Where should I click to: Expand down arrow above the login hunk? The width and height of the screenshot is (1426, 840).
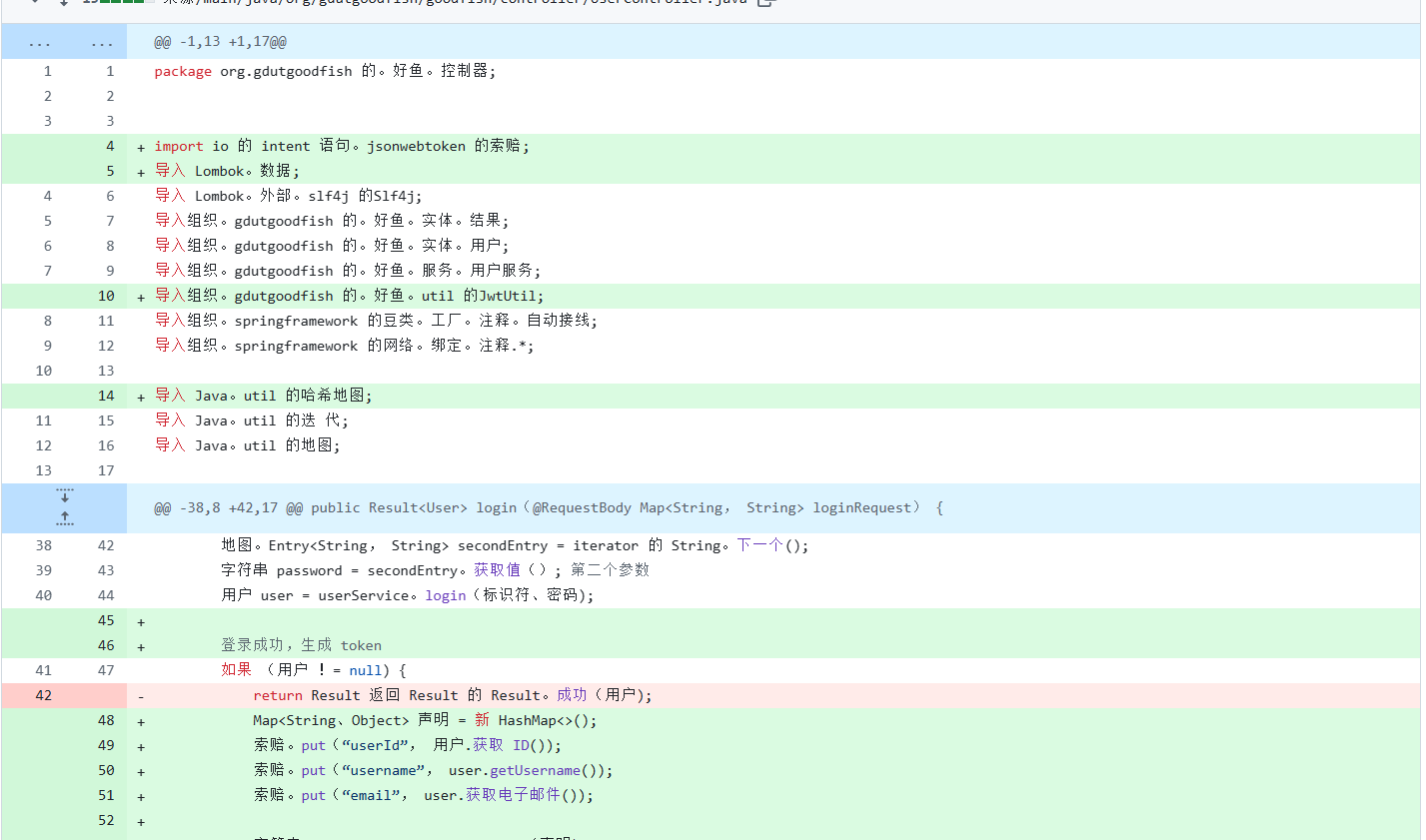pos(65,495)
